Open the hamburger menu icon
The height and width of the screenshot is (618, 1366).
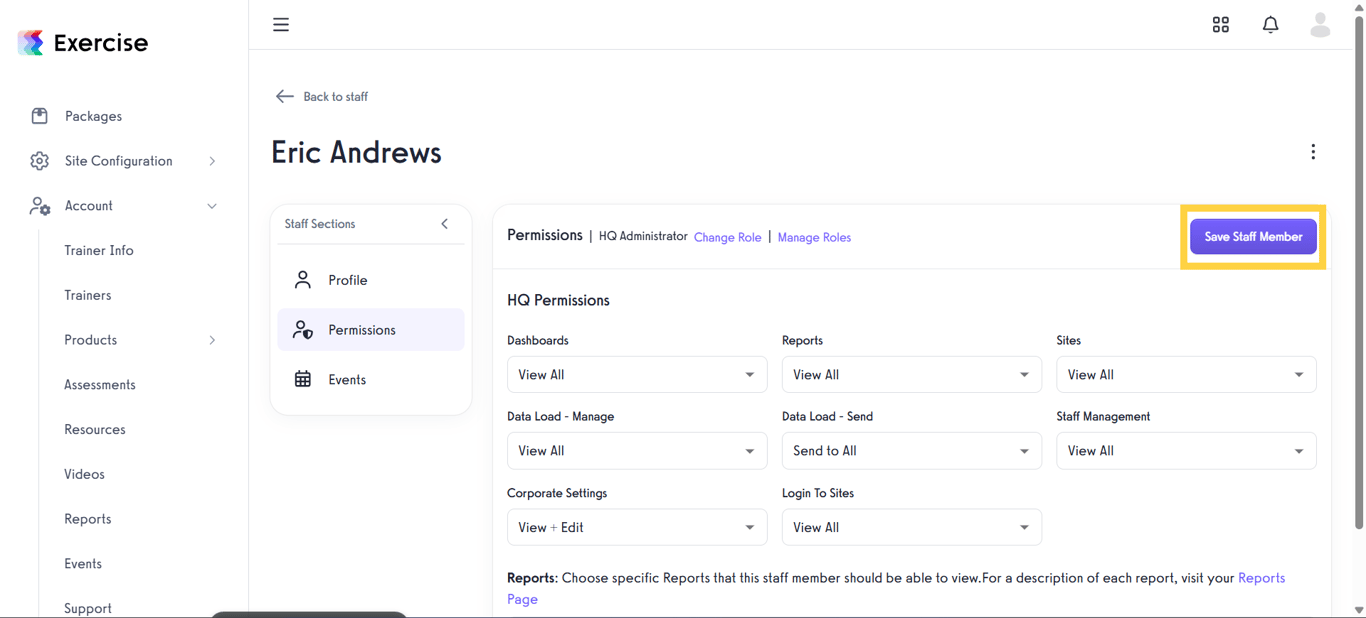(x=281, y=25)
